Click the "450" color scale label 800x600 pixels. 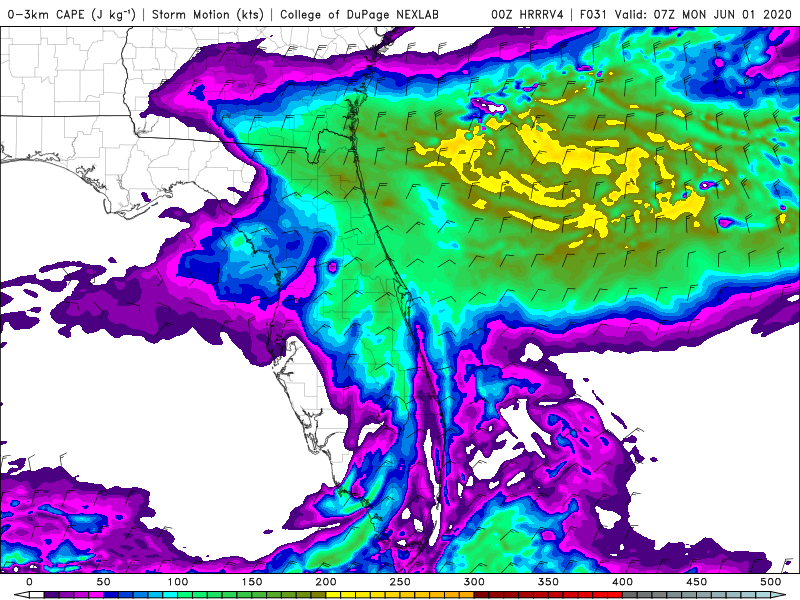(696, 582)
